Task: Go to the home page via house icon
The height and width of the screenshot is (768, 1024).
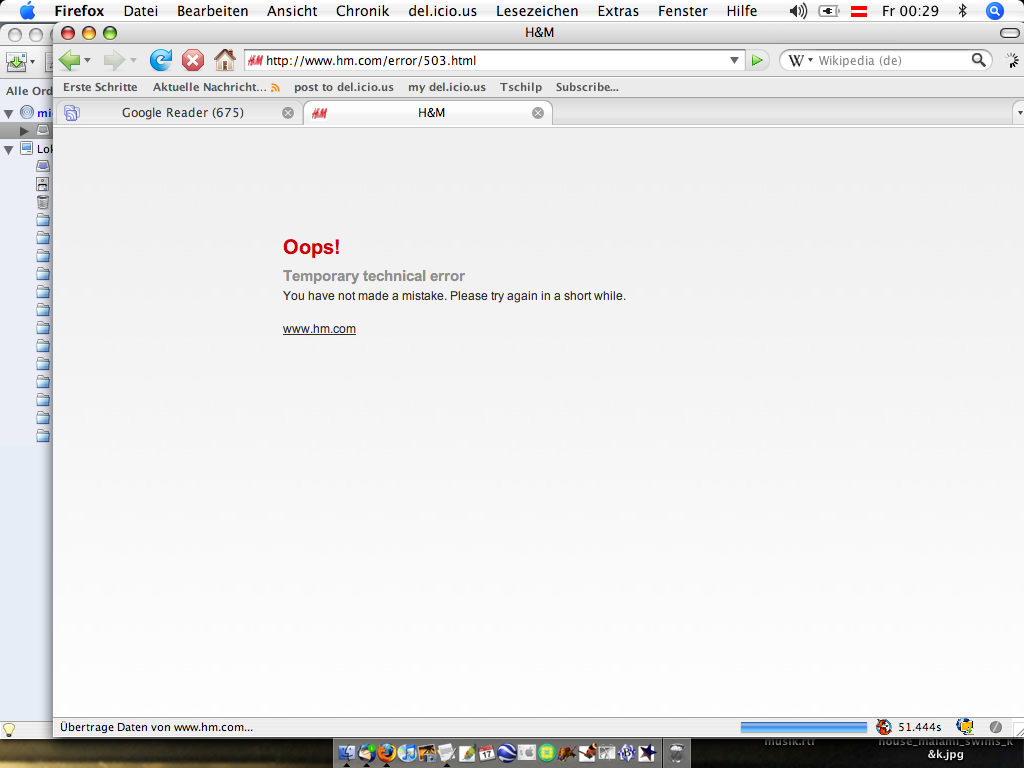Action: pos(225,60)
